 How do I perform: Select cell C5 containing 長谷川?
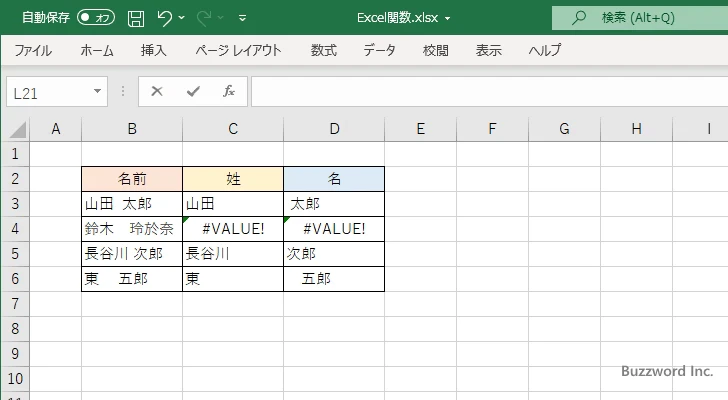(233, 254)
